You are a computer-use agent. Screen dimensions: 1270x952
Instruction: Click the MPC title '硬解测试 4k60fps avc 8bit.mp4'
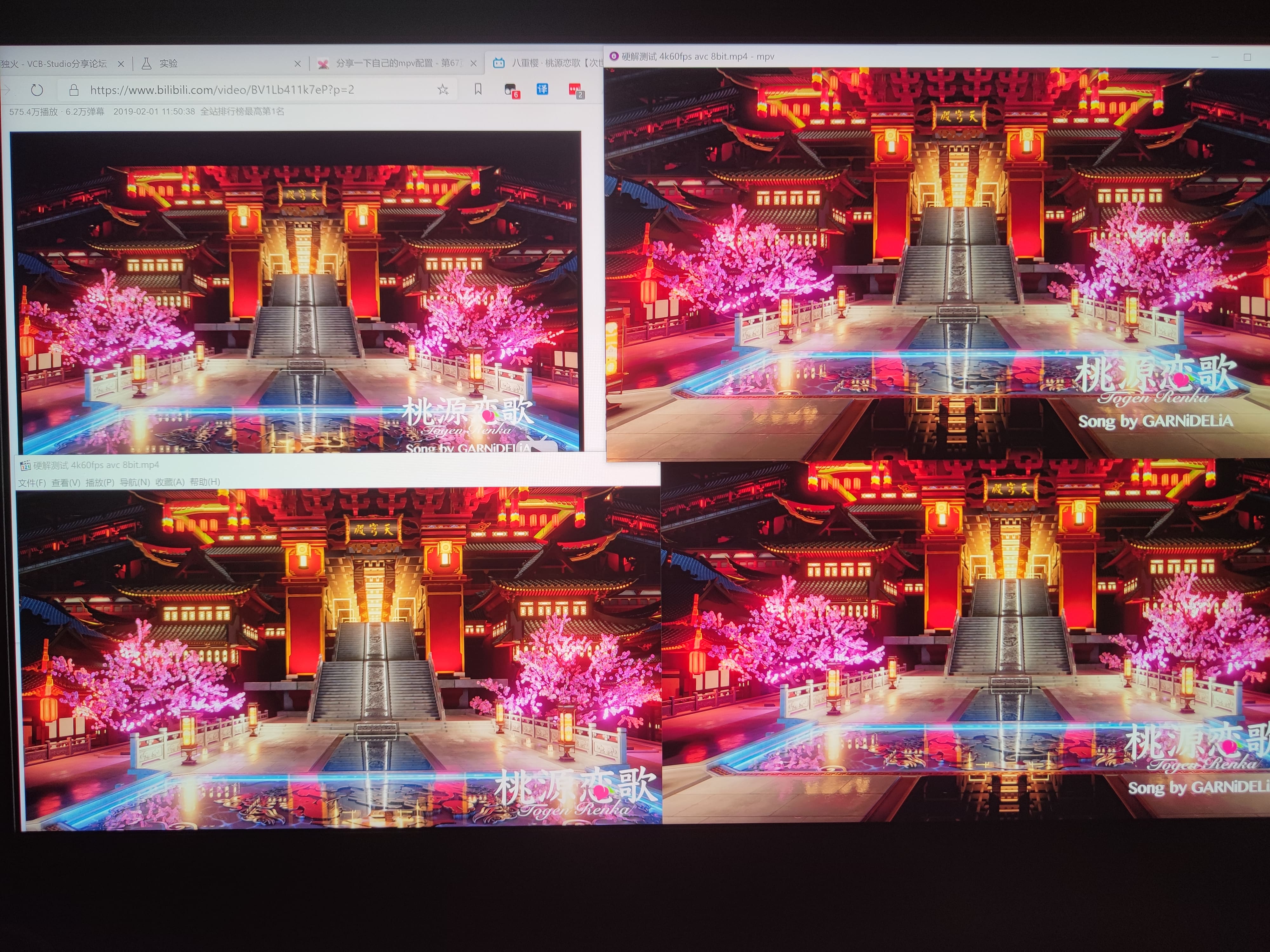click(x=96, y=466)
